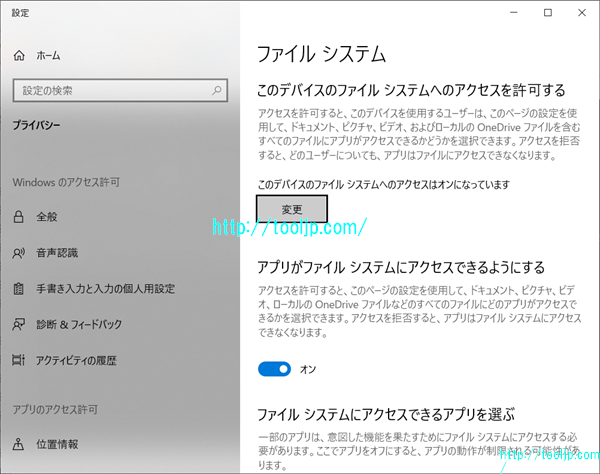Image resolution: width=600 pixels, height=474 pixels.
Task: Click the オン label beside toggle
Action: (308, 369)
